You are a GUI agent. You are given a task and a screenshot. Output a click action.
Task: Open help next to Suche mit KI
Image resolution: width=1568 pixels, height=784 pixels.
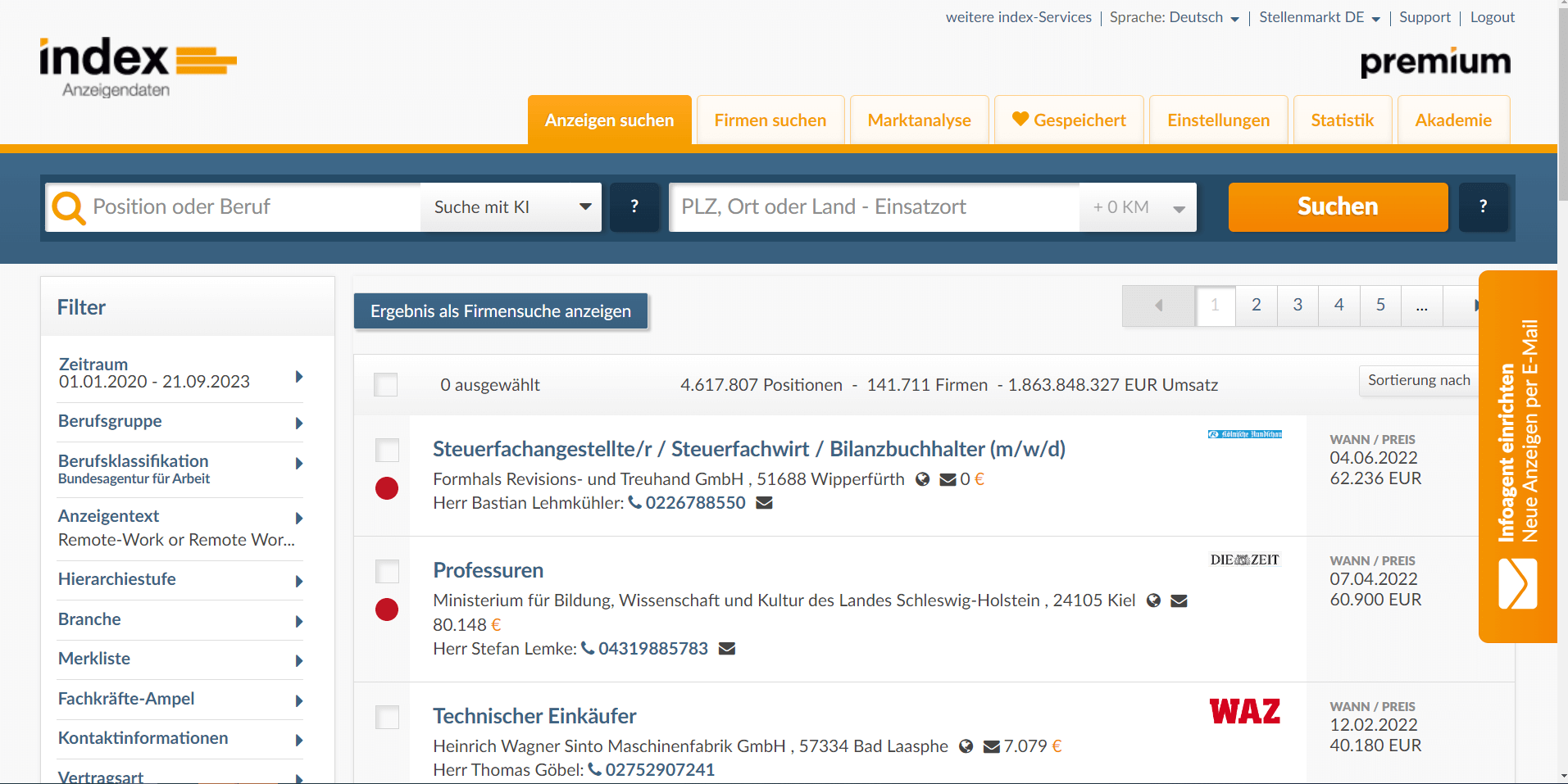634,206
